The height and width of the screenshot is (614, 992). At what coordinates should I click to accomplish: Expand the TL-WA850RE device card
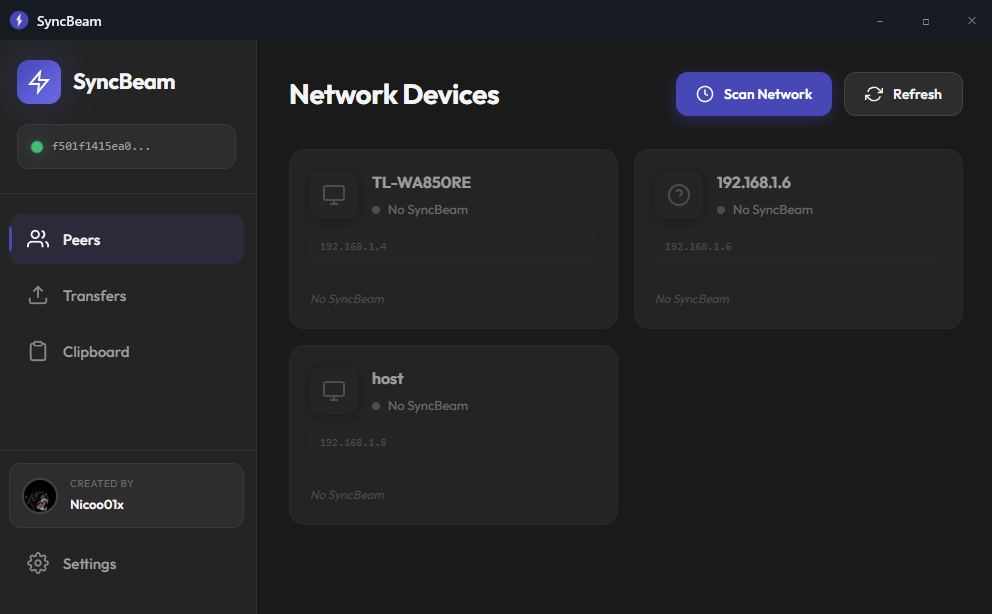[452, 239]
